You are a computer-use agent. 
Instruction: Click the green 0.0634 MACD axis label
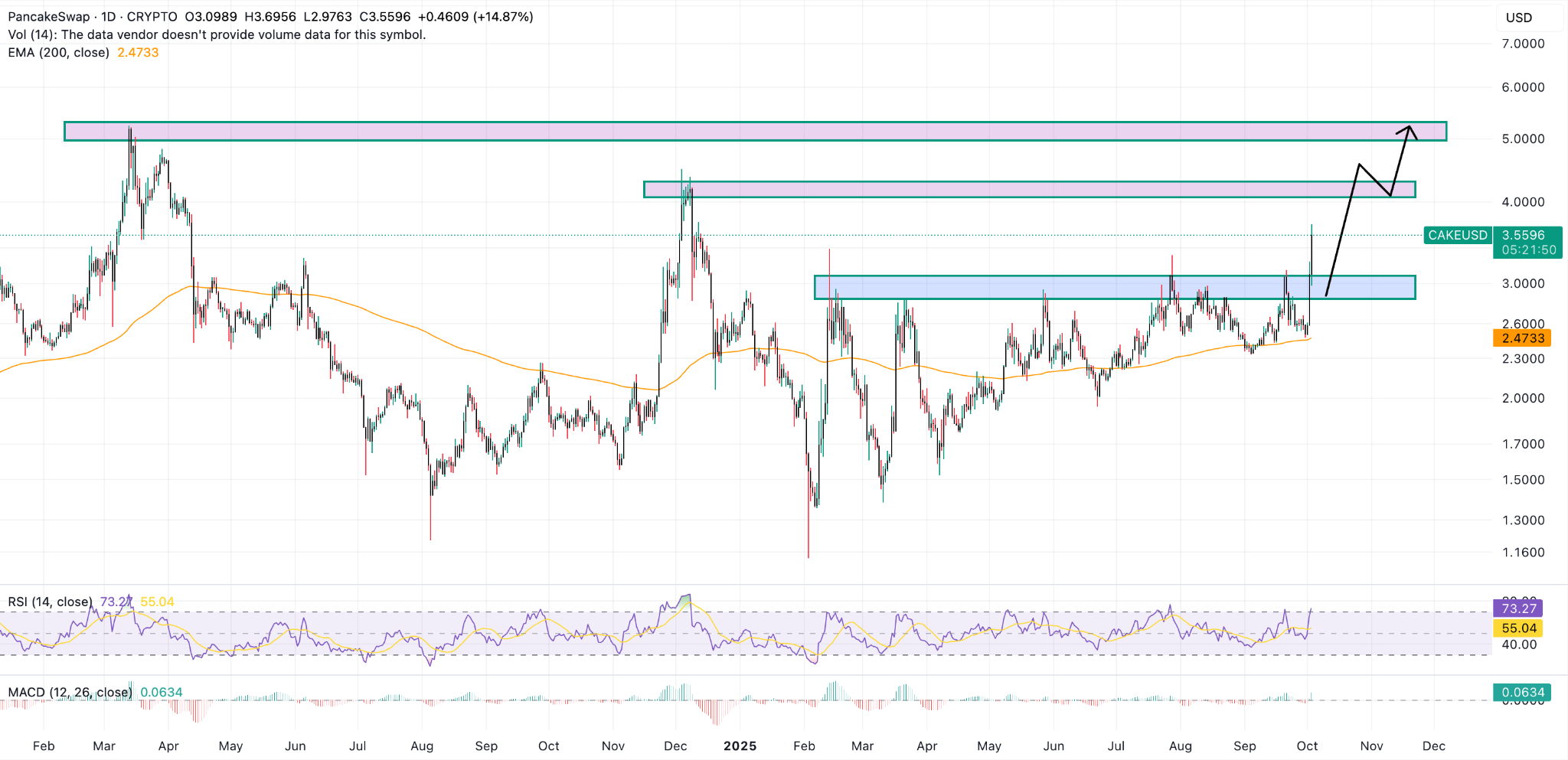coord(1522,693)
